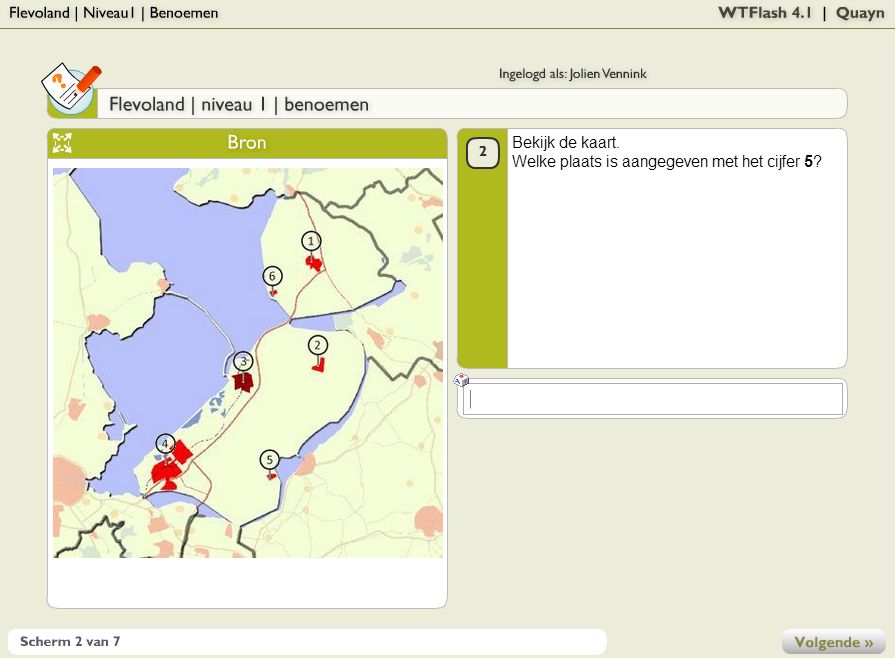This screenshot has width=895, height=658.
Task: Click the 'Scherm 2 van 7' progress bar
Action: click(x=306, y=641)
